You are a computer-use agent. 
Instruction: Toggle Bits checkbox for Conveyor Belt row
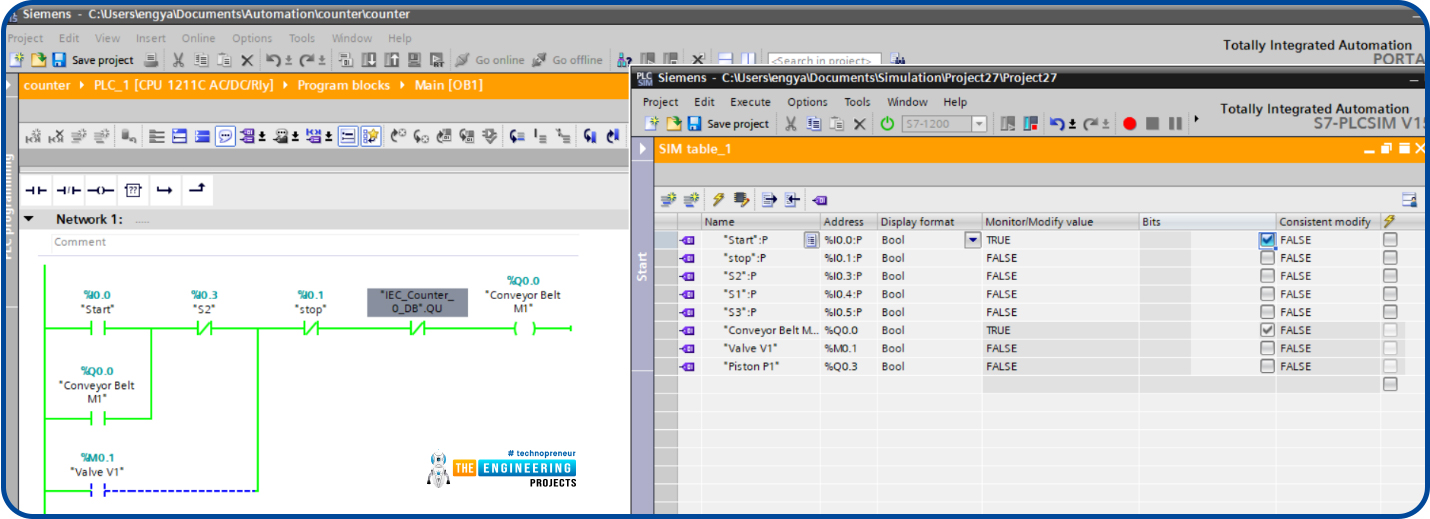click(x=1267, y=330)
